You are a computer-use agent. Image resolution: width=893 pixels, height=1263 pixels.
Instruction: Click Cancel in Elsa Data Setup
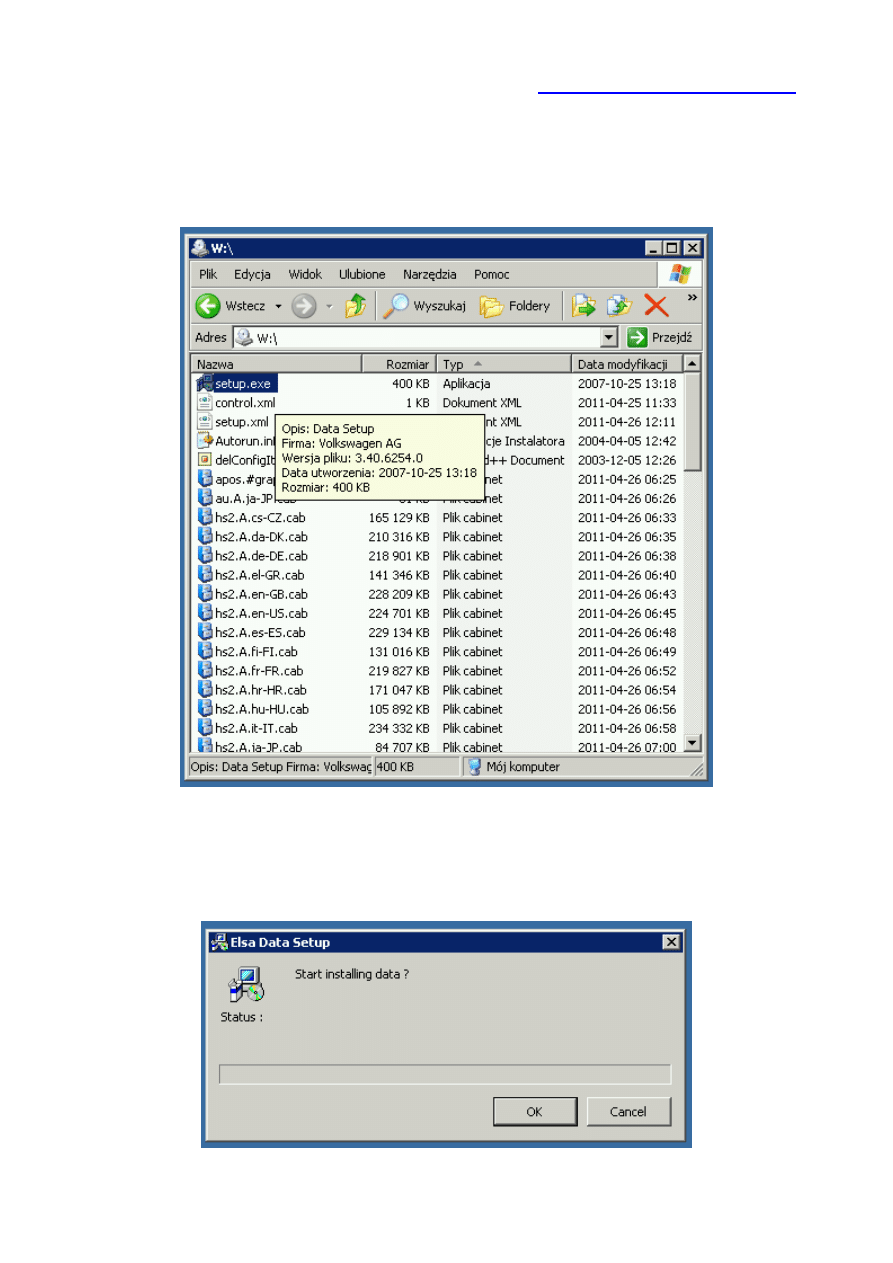[629, 1111]
